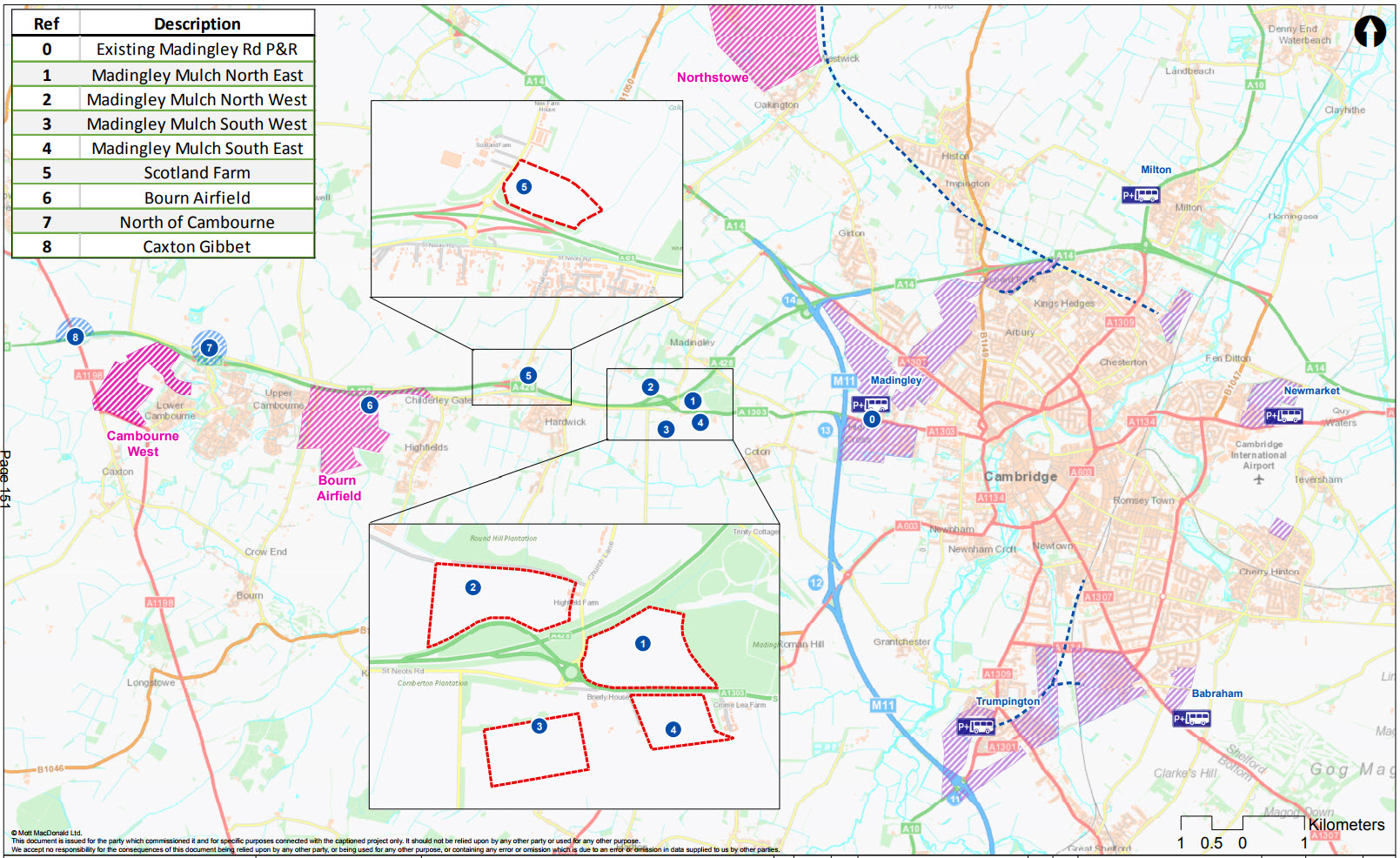Viewport: 1400px width, 858px height.
Task: Click the Milton Park & Ride bus icon
Action: [1141, 195]
